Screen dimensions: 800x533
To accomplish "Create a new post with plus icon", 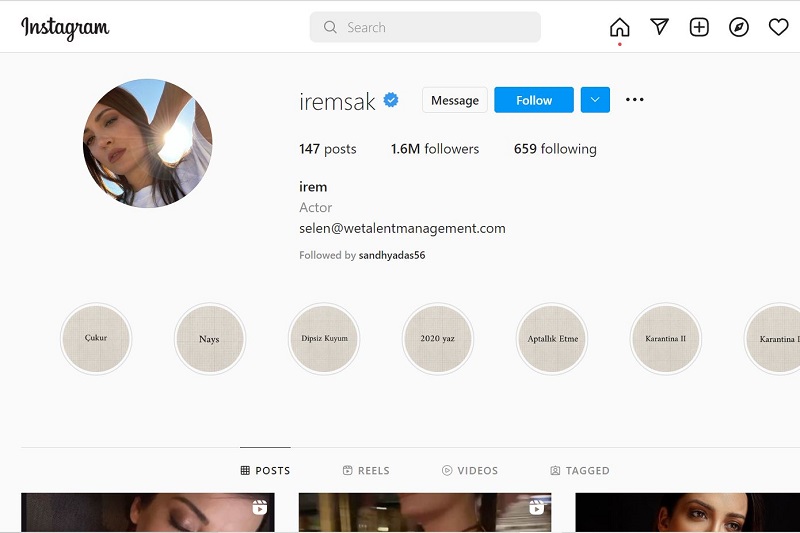I will [x=699, y=27].
